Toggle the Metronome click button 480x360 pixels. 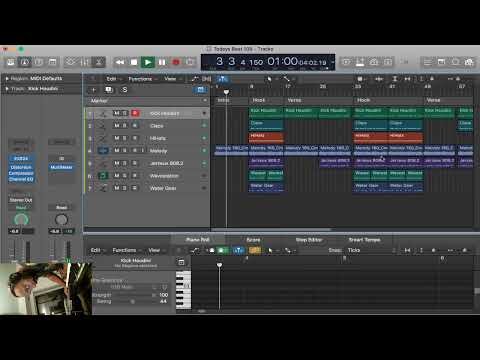(x=388, y=62)
